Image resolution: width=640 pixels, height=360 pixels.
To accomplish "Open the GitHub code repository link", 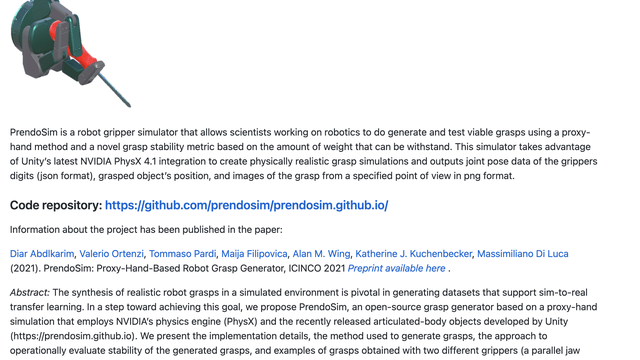I will pyautogui.click(x=247, y=205).
